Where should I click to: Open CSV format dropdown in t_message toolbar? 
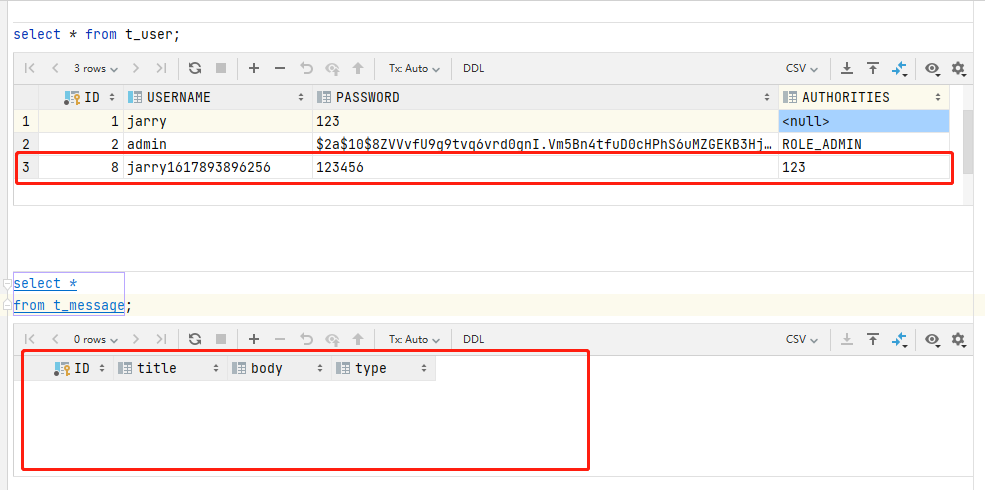coord(802,339)
